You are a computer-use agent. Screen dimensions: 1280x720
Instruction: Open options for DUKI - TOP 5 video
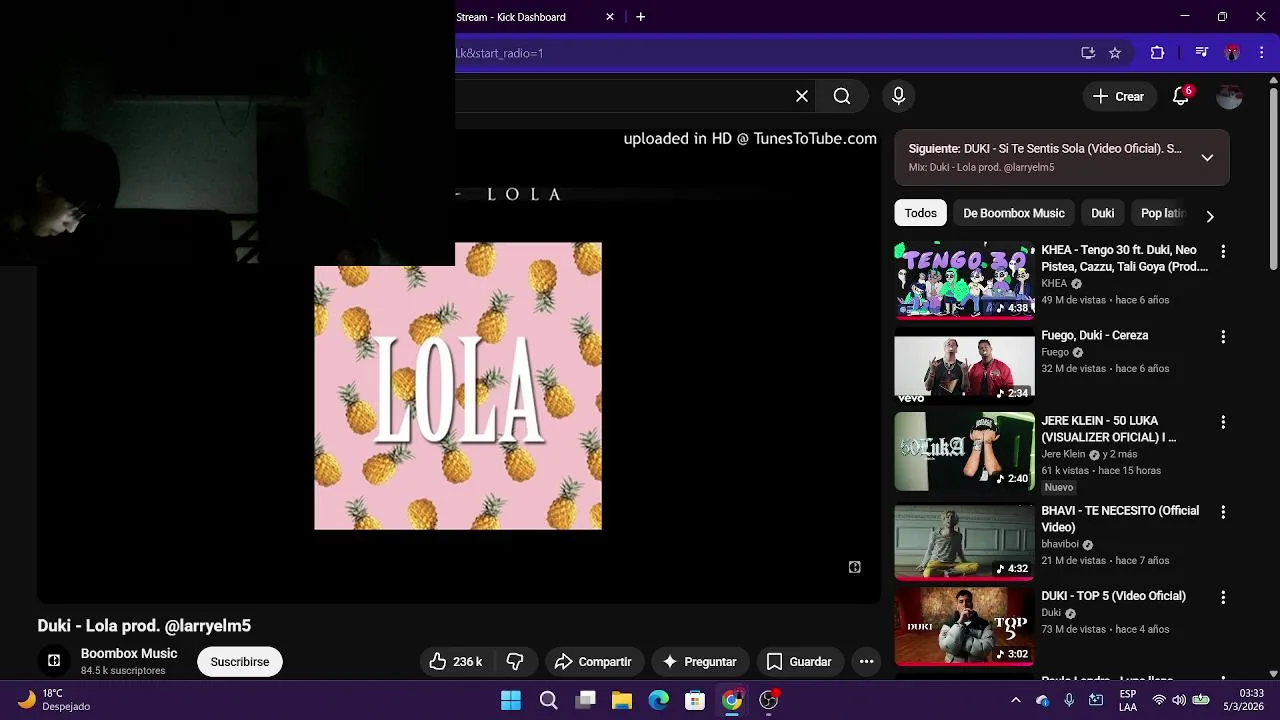1222,597
